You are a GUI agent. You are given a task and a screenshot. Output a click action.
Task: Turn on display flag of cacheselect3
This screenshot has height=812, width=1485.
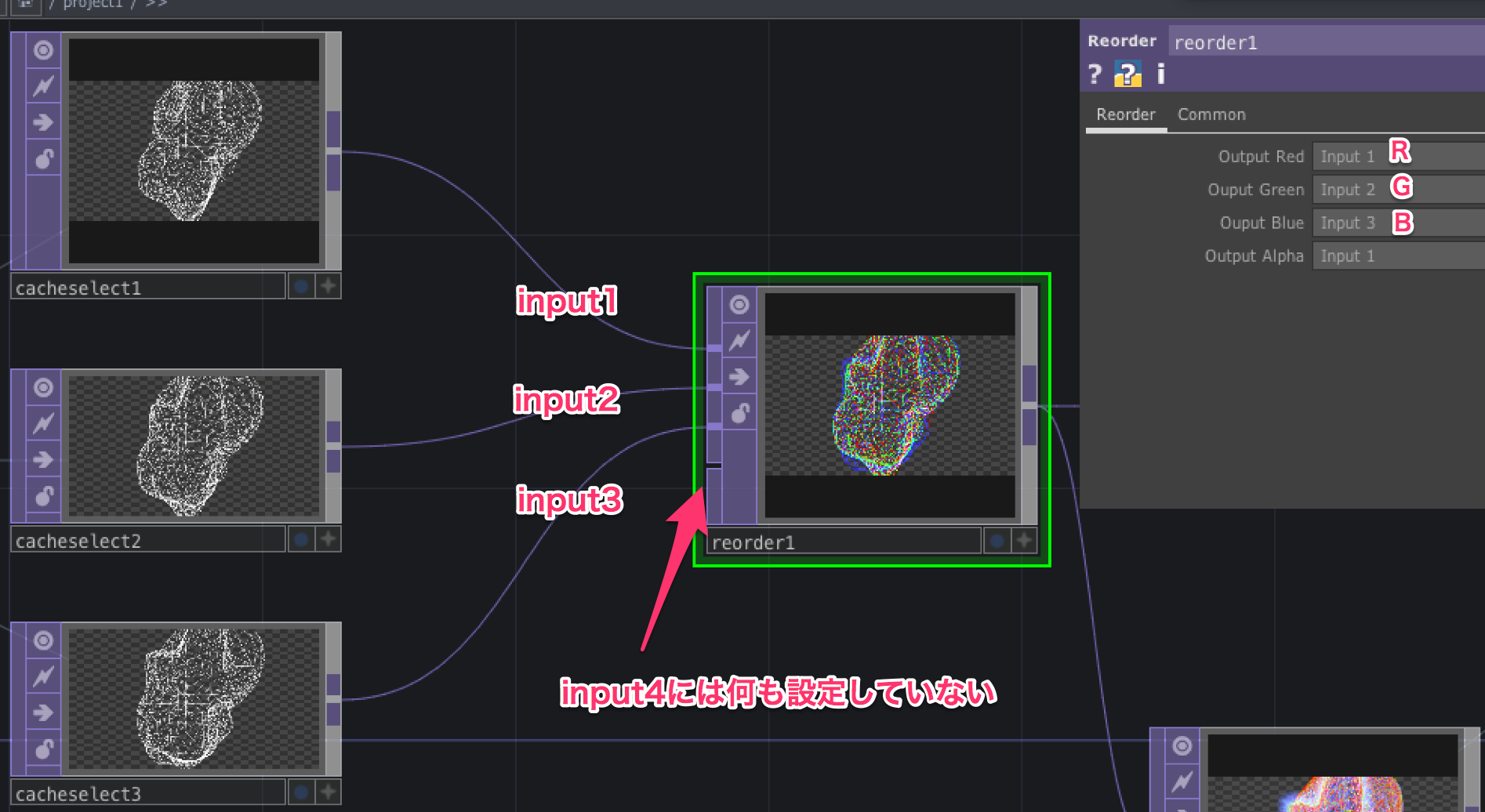point(301,792)
